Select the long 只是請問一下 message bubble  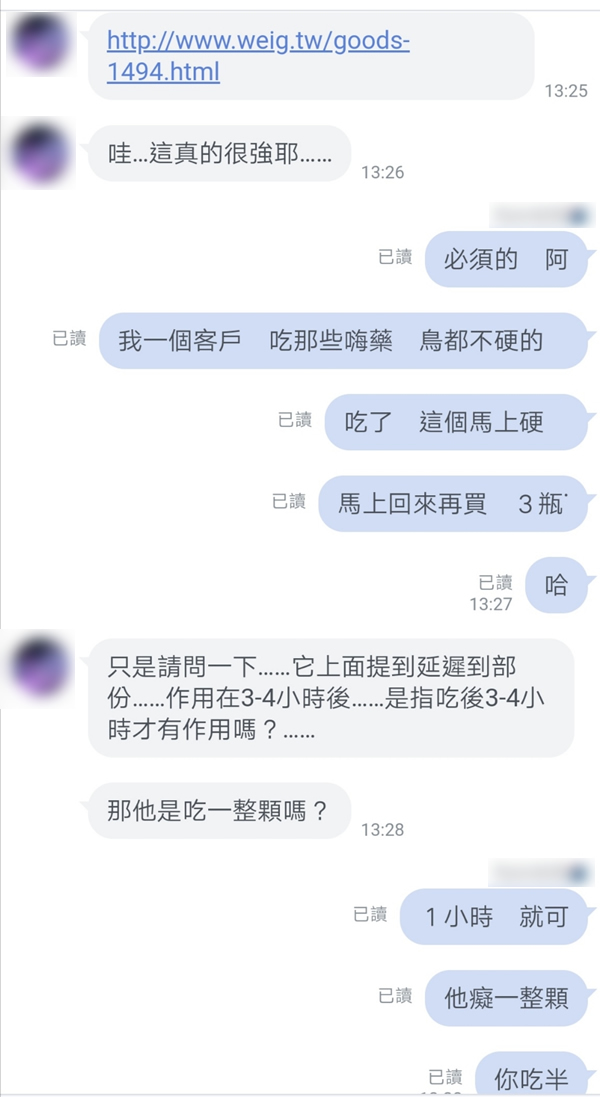pos(331,698)
